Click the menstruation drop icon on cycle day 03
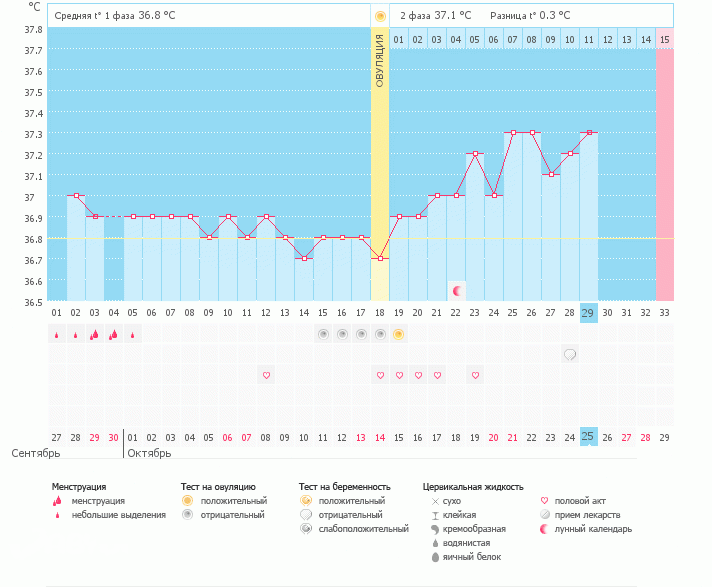This screenshot has width=712, height=587. click(x=94, y=335)
